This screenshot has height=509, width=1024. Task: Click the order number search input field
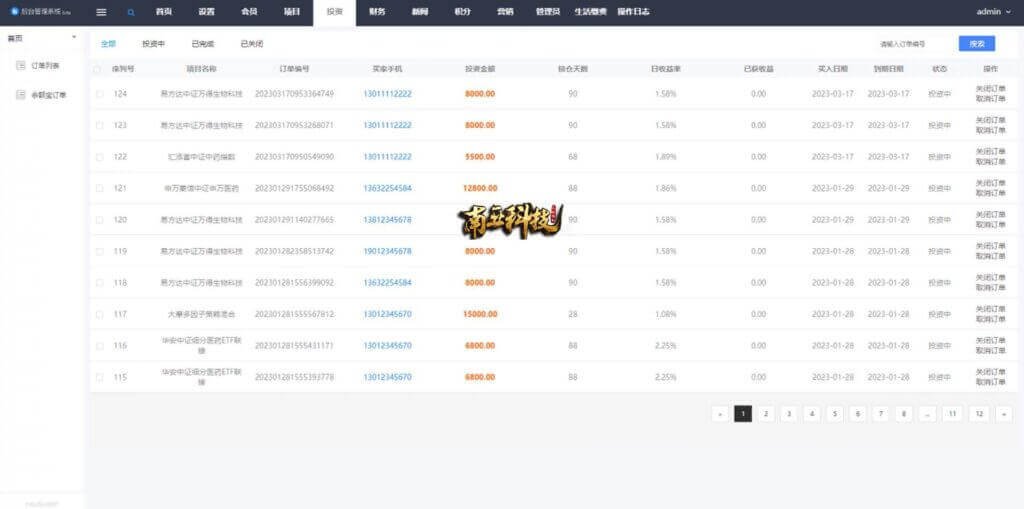[x=910, y=44]
